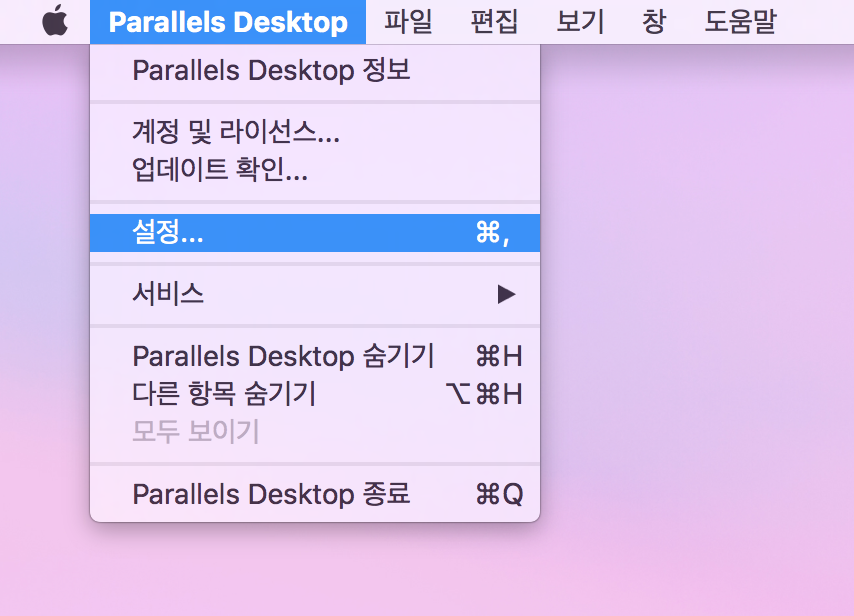Open the Apple menu icon
Viewport: 854px width, 616px height.
pyautogui.click(x=55, y=21)
